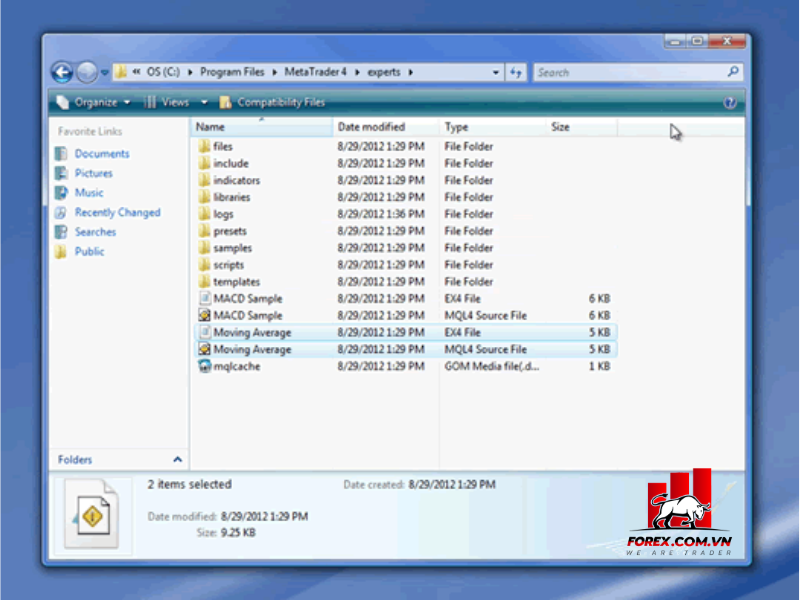This screenshot has width=800, height=600.
Task: Select the OS (C:) breadcrumb
Action: pyautogui.click(x=163, y=72)
